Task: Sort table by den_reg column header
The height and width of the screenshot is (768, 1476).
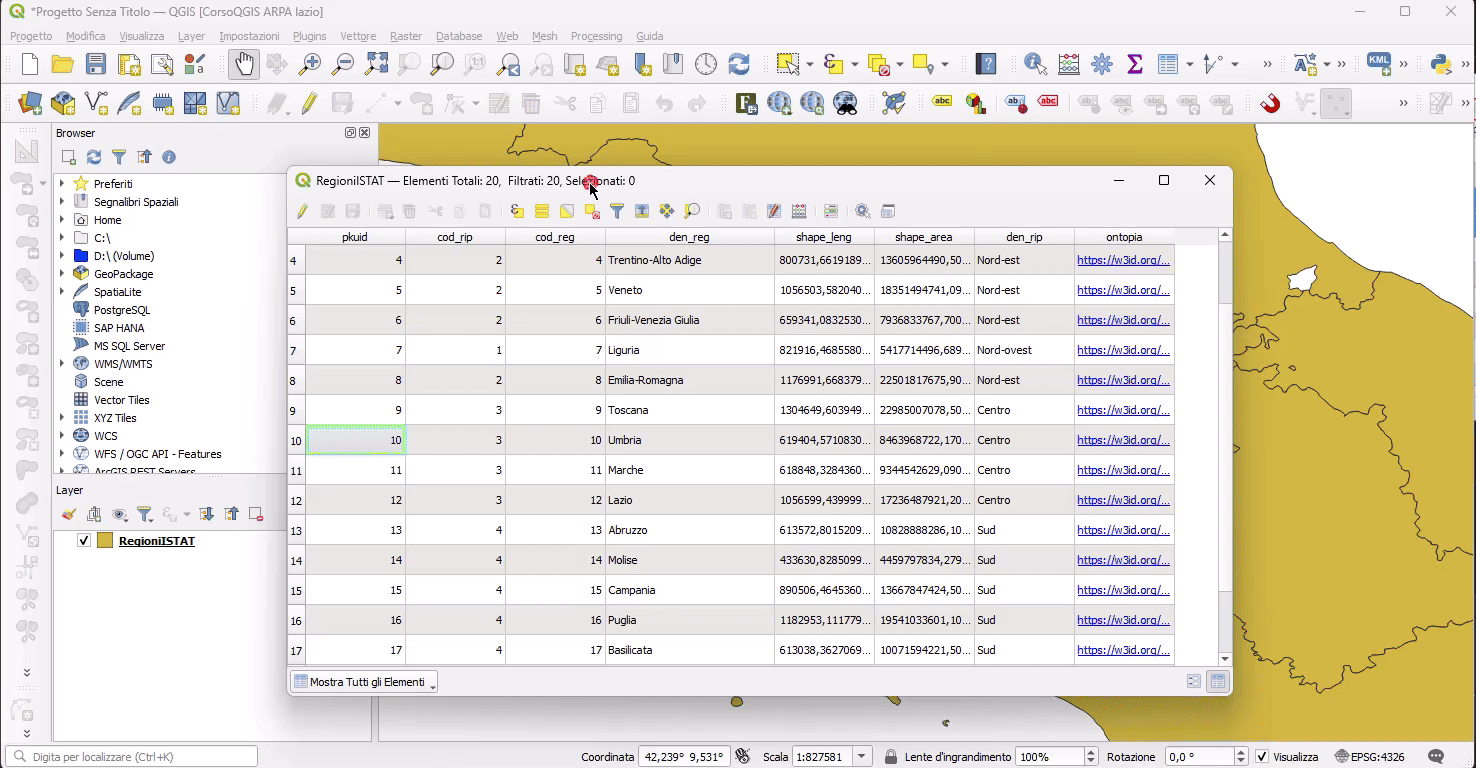Action: point(689,237)
